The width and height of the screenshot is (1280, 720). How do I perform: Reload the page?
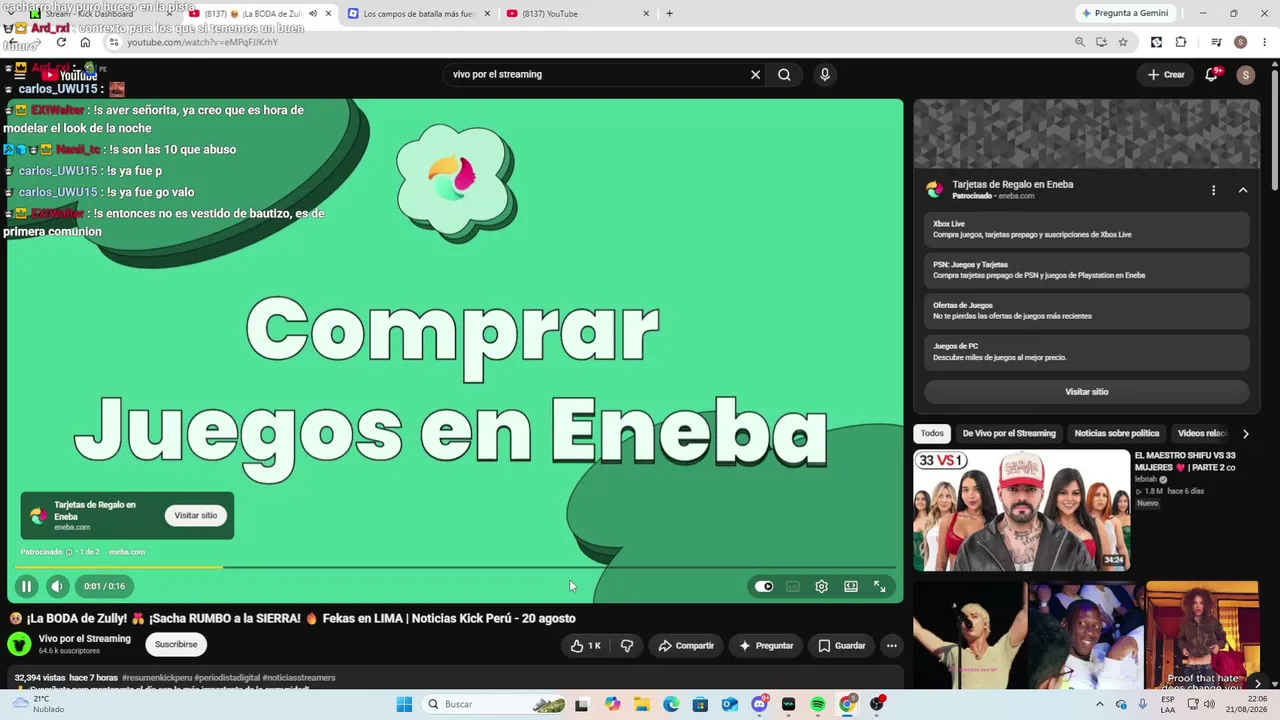(x=61, y=42)
